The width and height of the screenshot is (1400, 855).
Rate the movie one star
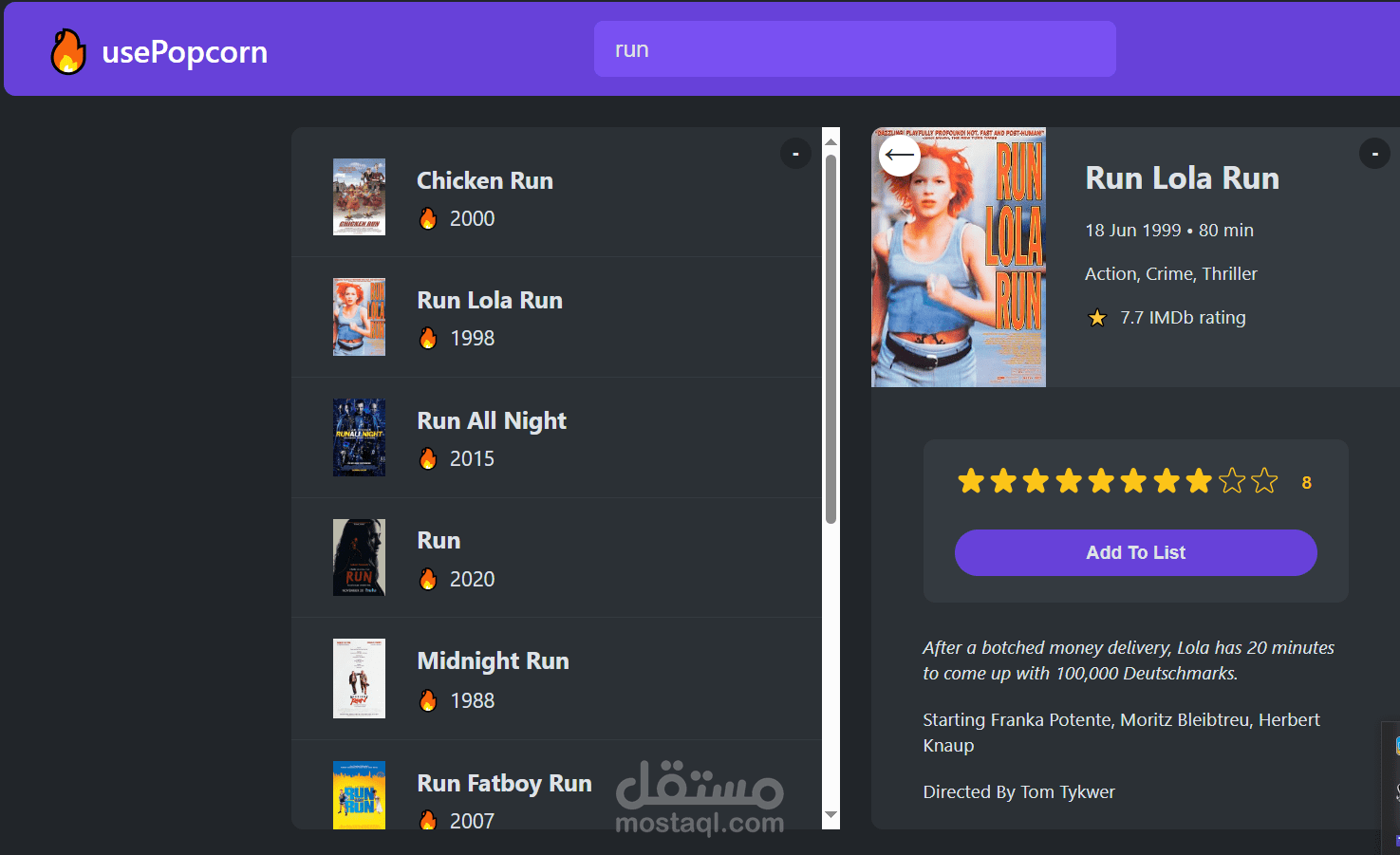click(971, 481)
